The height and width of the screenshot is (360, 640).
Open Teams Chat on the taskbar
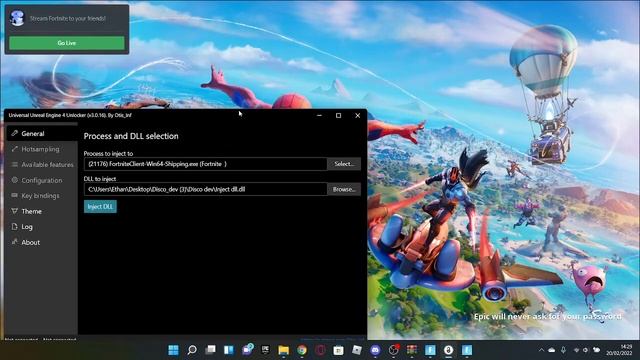[x=247, y=349]
